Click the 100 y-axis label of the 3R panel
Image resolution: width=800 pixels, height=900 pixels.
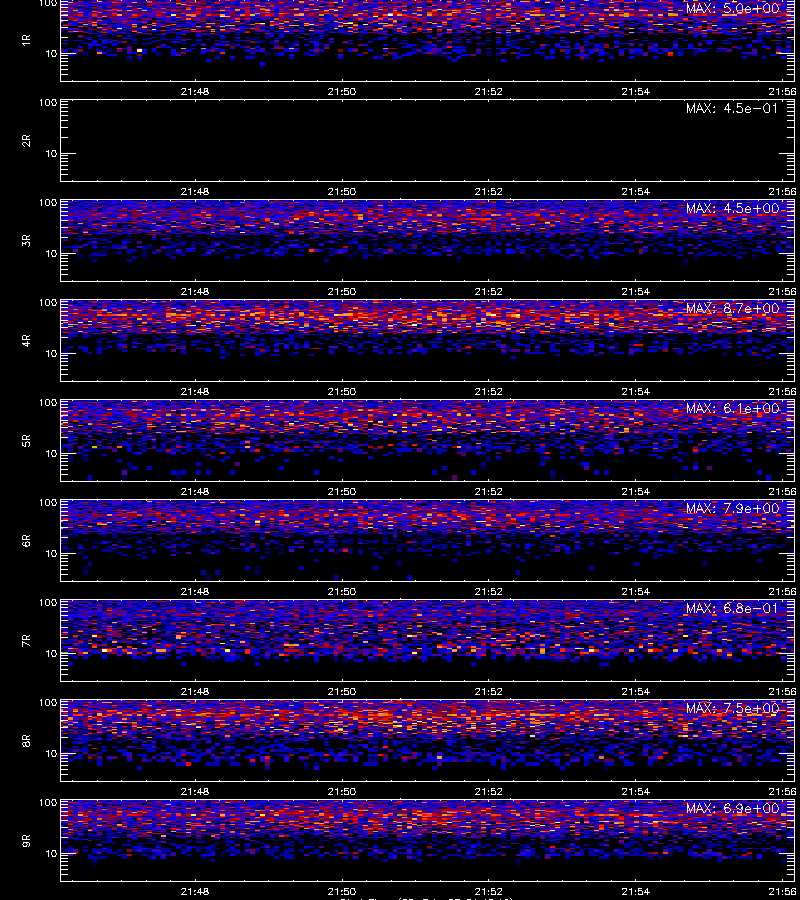coord(48,203)
